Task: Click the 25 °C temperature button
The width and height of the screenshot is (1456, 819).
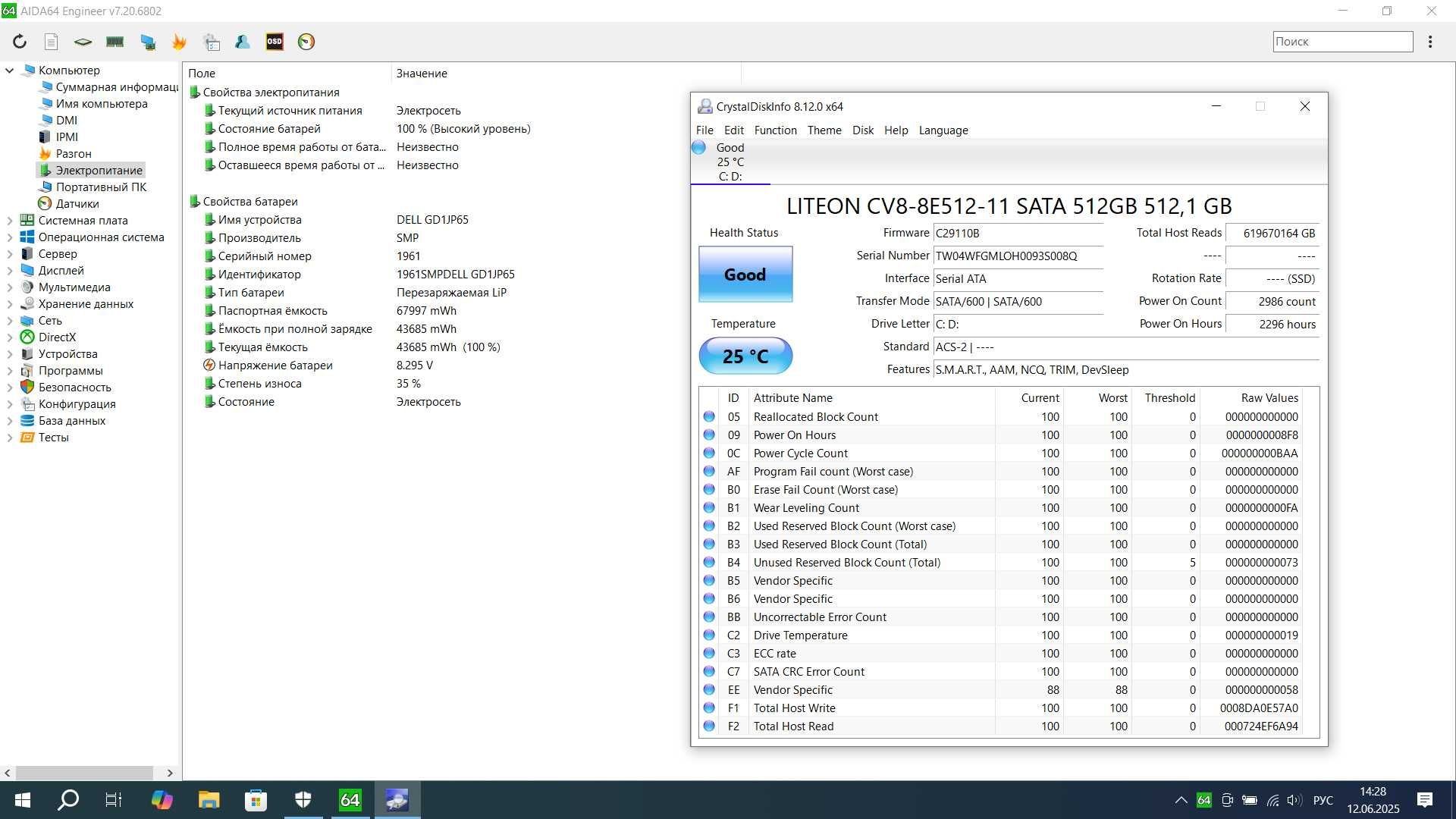Action: click(745, 356)
